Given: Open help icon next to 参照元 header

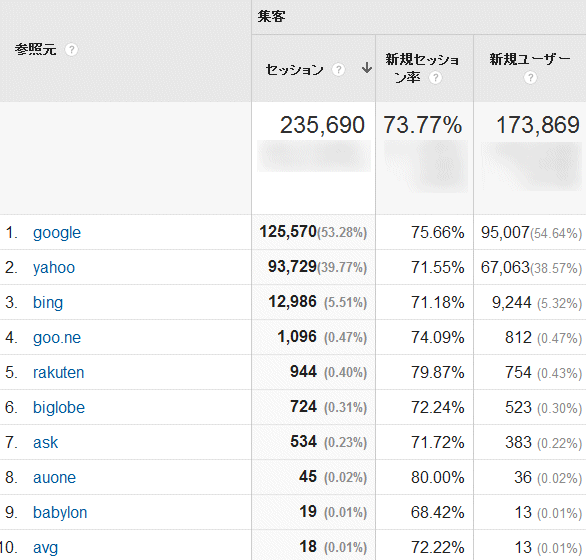Looking at the screenshot, I should click(71, 50).
